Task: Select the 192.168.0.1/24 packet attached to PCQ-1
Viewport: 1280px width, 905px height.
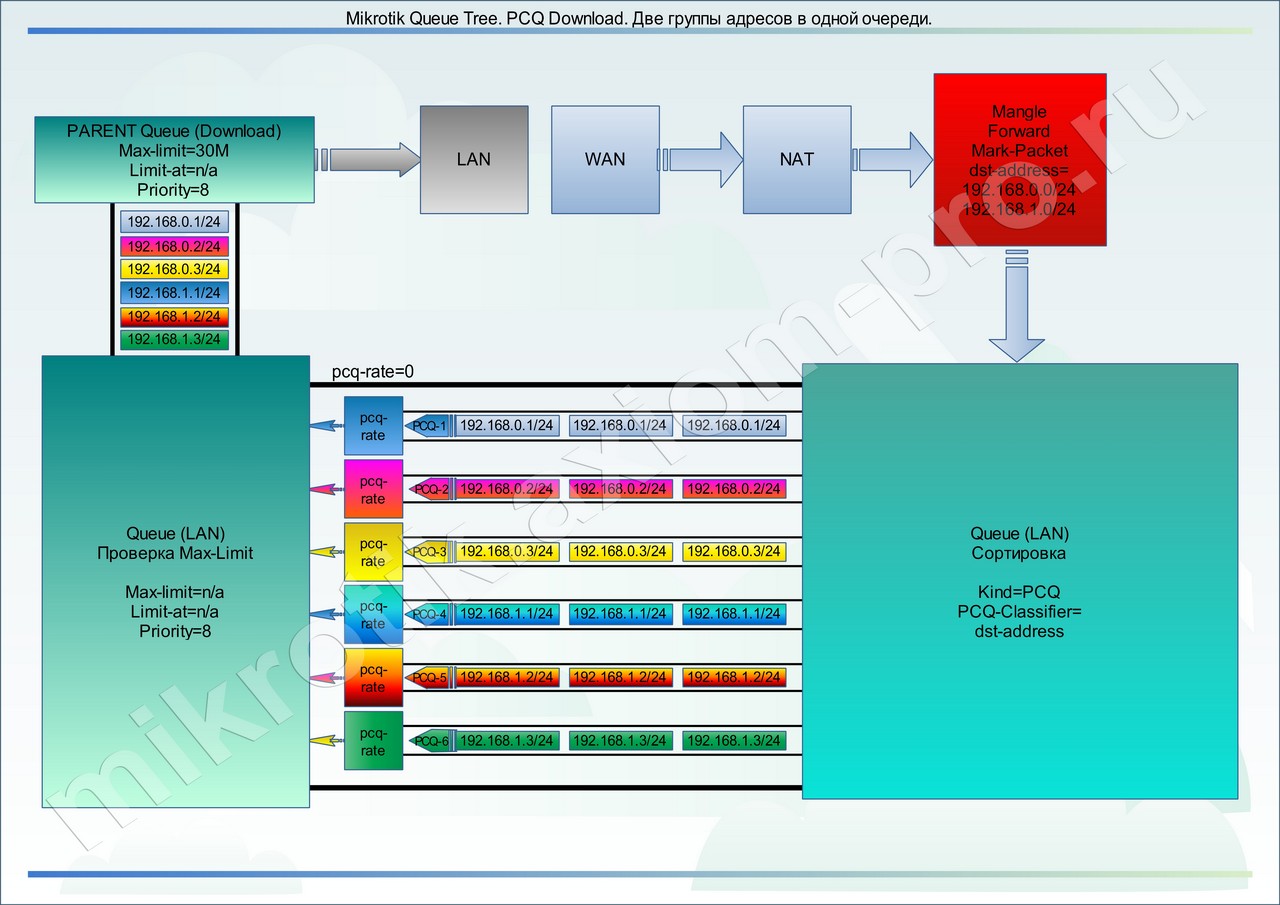Action: point(506,426)
